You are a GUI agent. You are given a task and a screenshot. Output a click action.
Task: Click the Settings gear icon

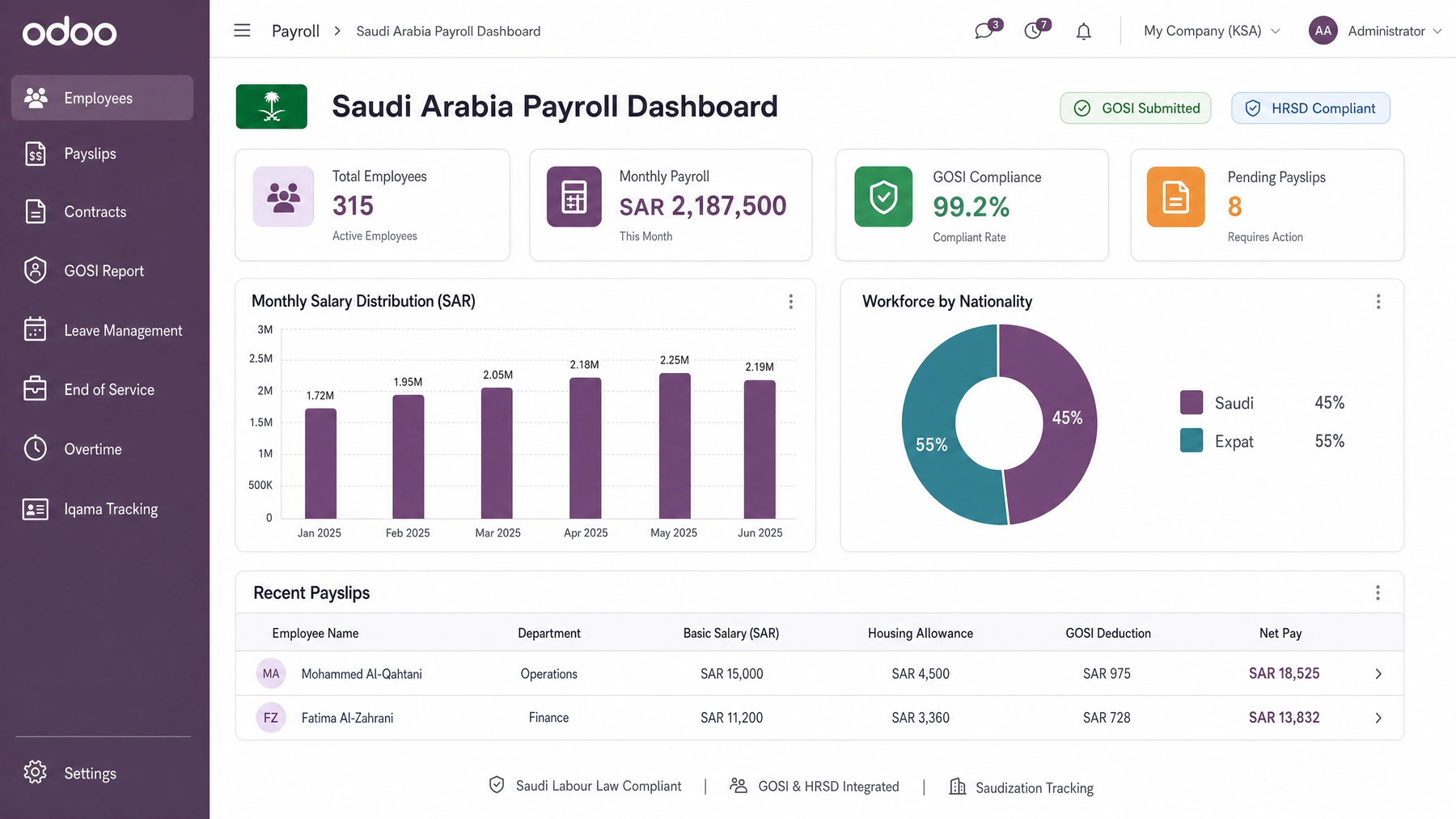36,772
